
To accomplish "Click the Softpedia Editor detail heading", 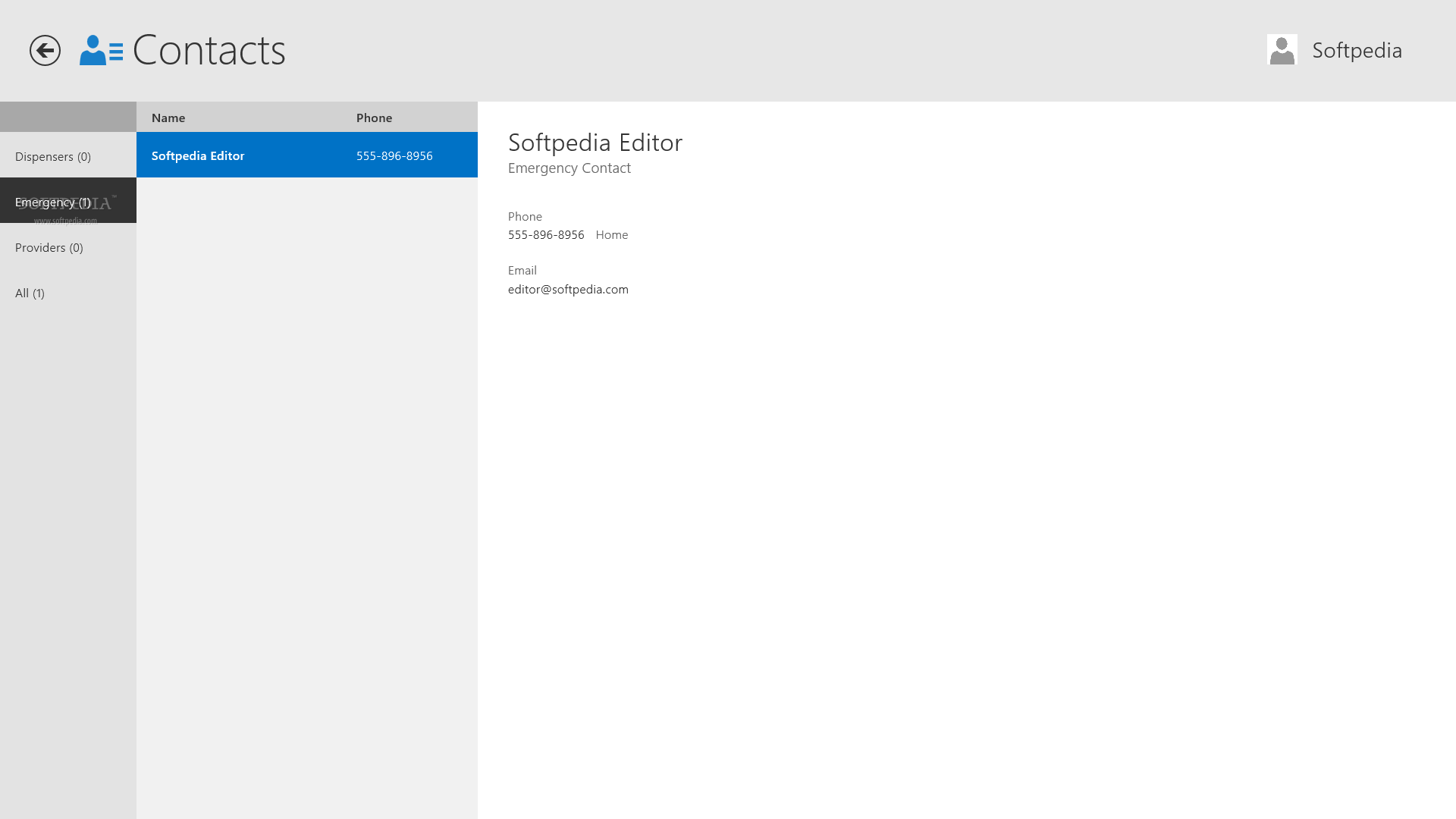I will coord(595,142).
